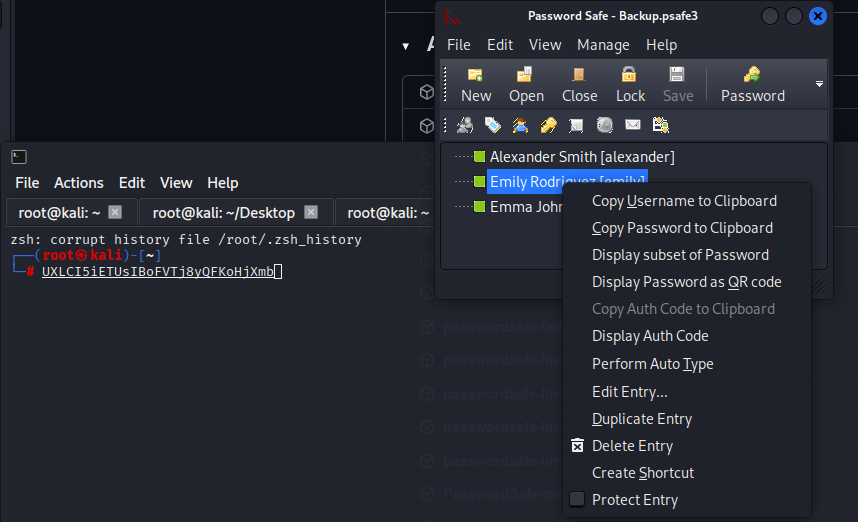
Task: Click the trash icon next to Delete Entry
Action: tap(577, 445)
